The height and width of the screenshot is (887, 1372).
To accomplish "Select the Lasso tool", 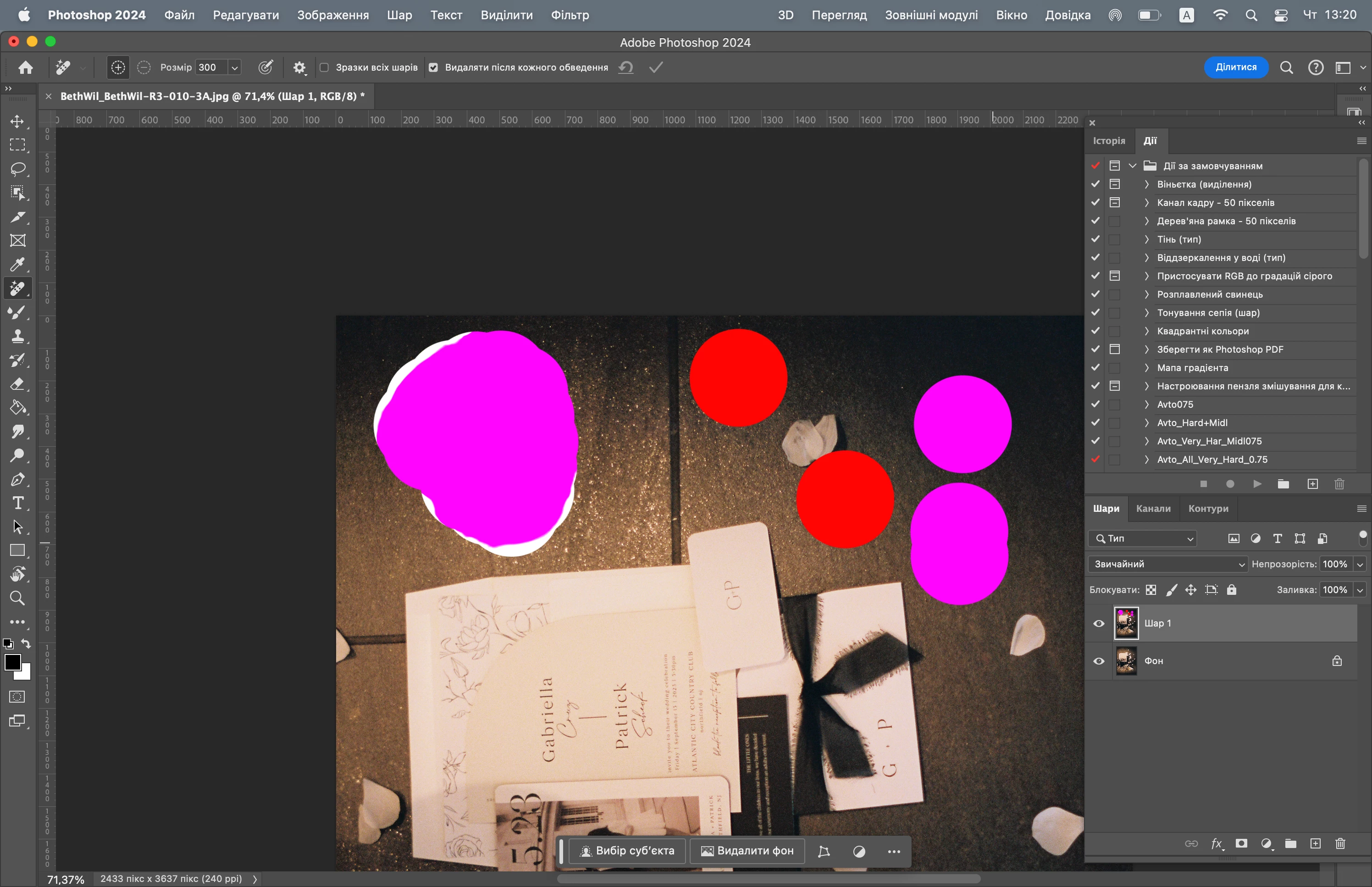I will [x=17, y=169].
